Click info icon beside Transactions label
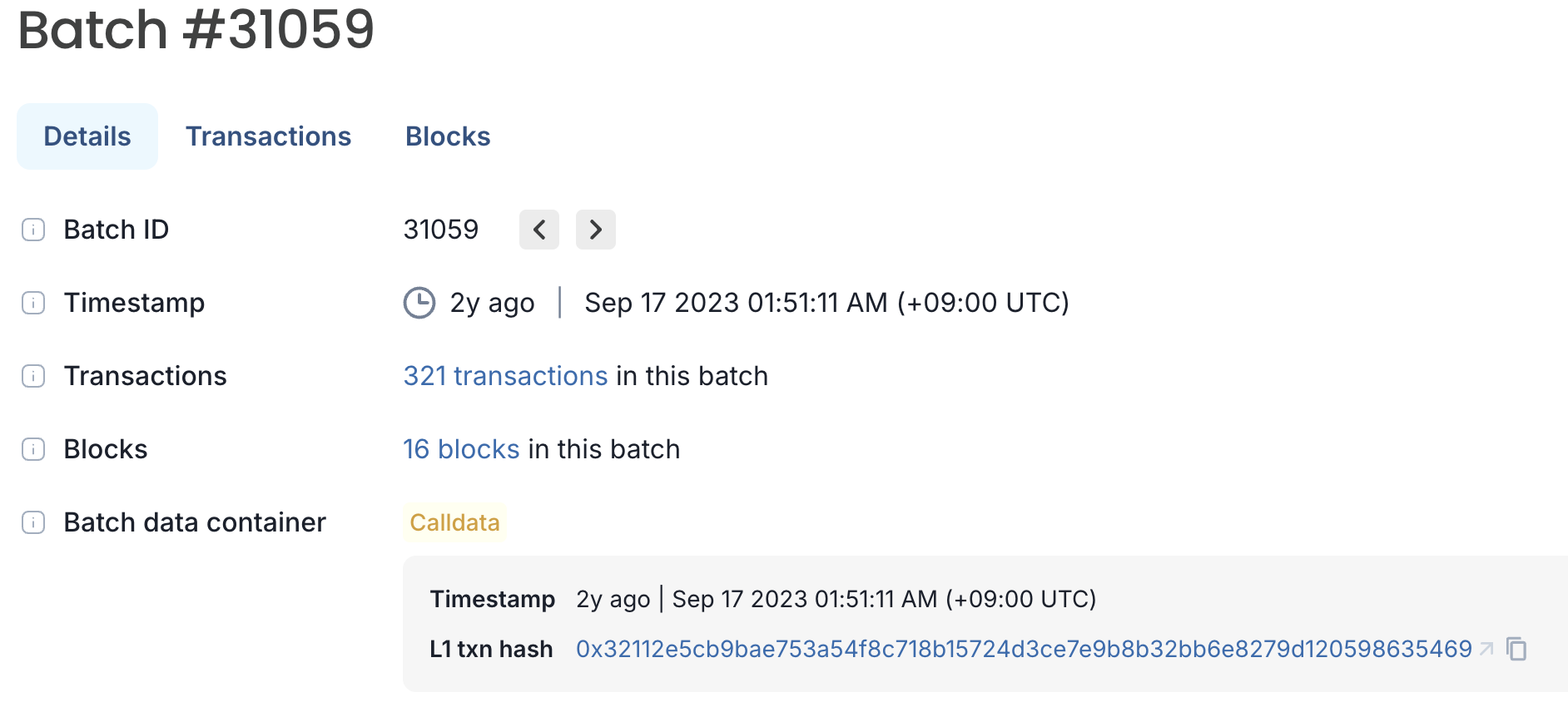Screen dimensions: 1568x717 [33, 376]
